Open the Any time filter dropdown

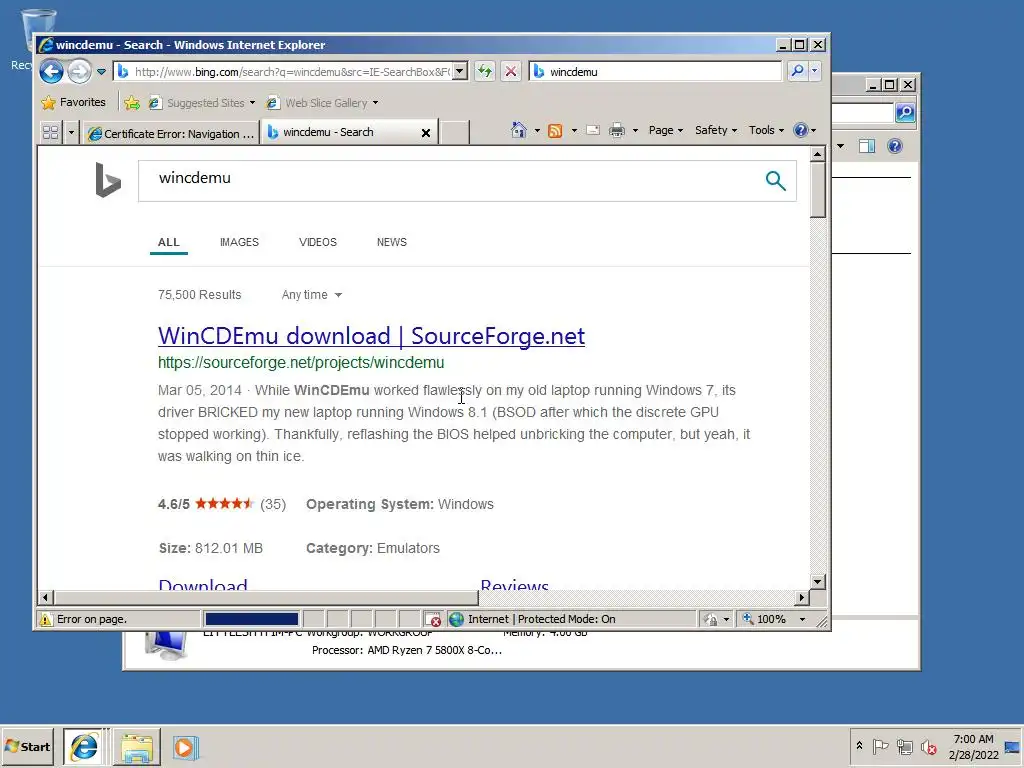pyautogui.click(x=312, y=295)
